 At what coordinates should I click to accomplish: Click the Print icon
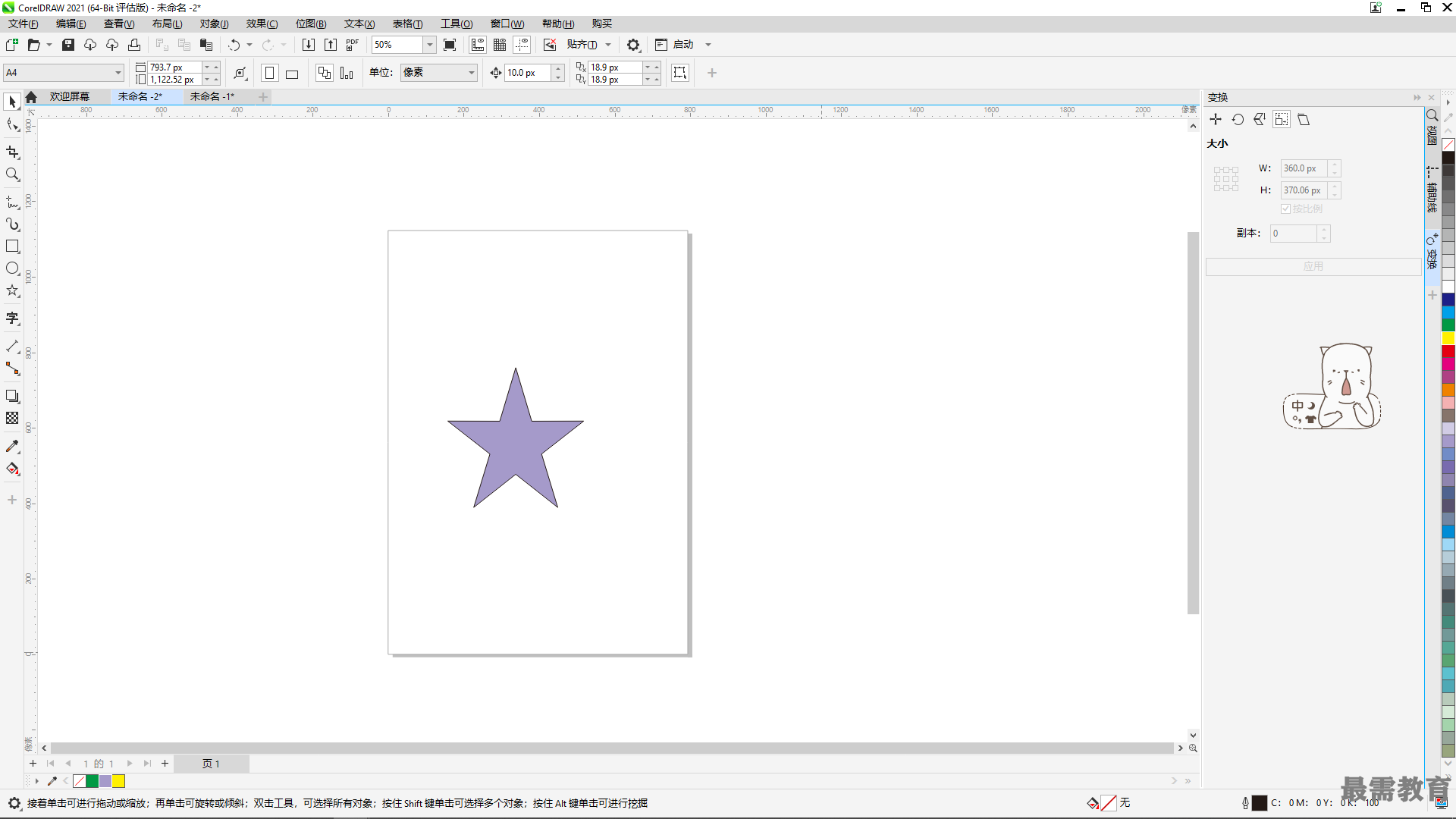pos(134,45)
